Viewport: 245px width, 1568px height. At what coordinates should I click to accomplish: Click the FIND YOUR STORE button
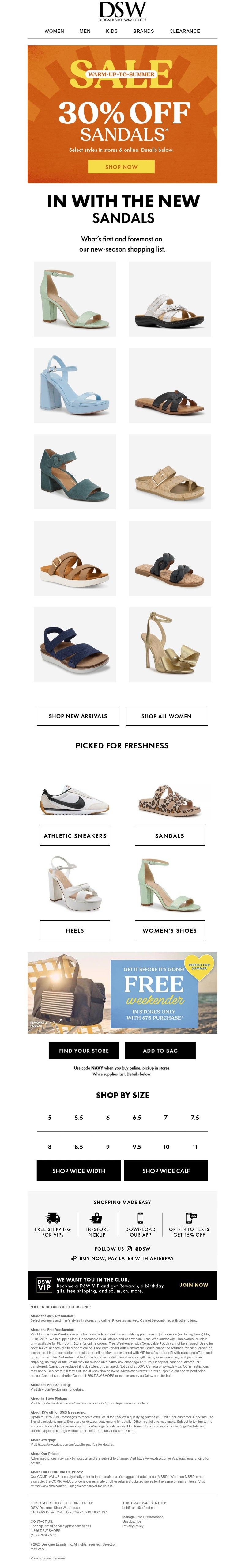click(x=84, y=1051)
